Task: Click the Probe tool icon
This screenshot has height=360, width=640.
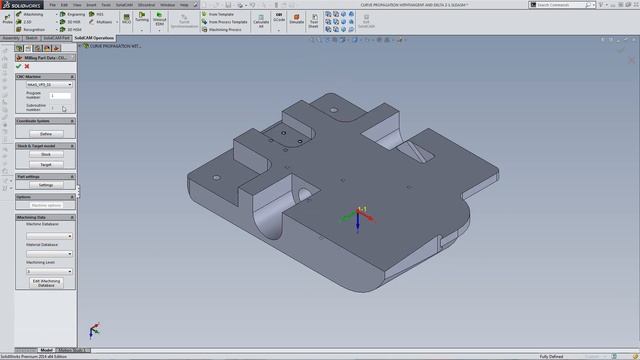Action: coord(7,18)
